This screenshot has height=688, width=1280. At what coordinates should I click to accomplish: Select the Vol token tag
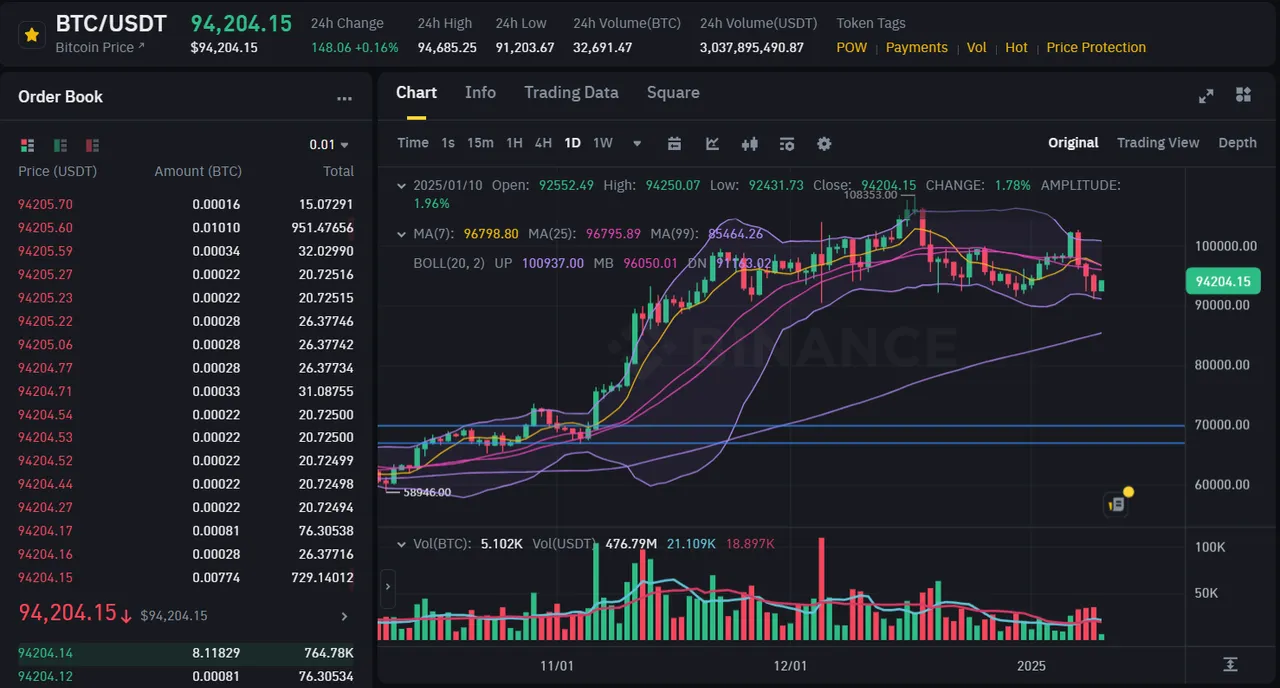[977, 47]
